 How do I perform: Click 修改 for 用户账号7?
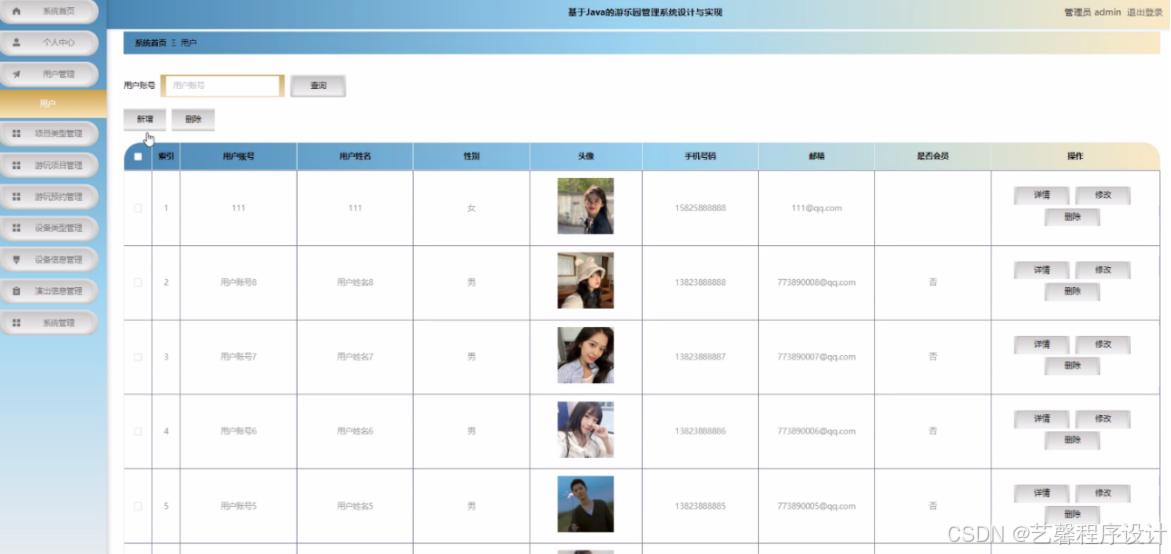(1103, 345)
